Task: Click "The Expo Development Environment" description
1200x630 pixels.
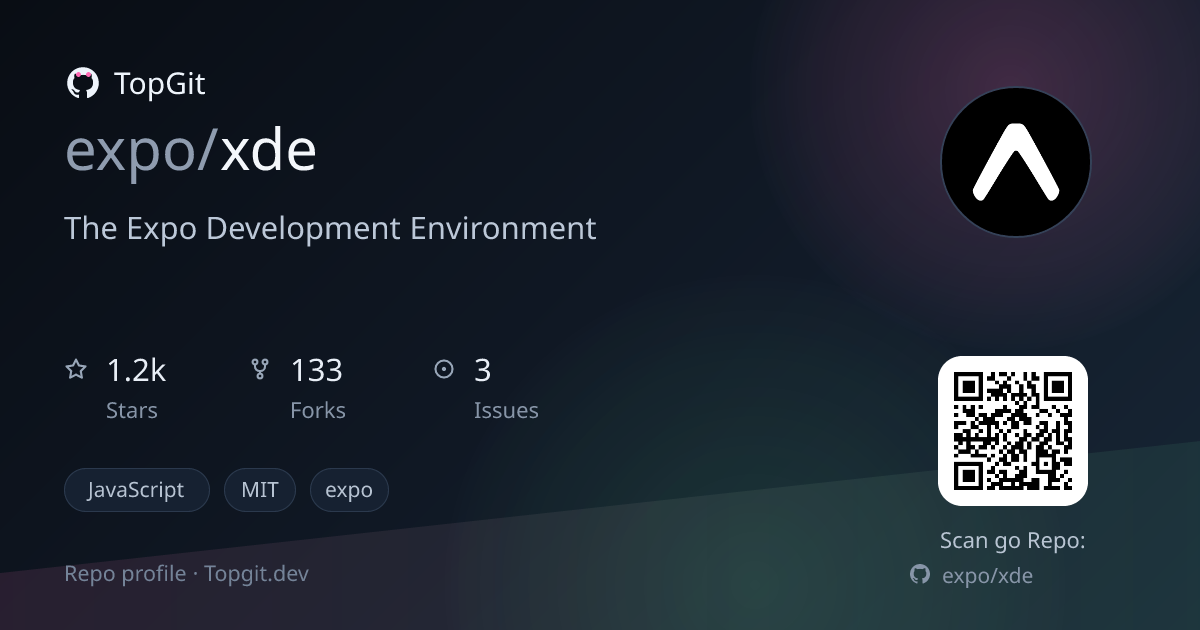Action: [330, 228]
